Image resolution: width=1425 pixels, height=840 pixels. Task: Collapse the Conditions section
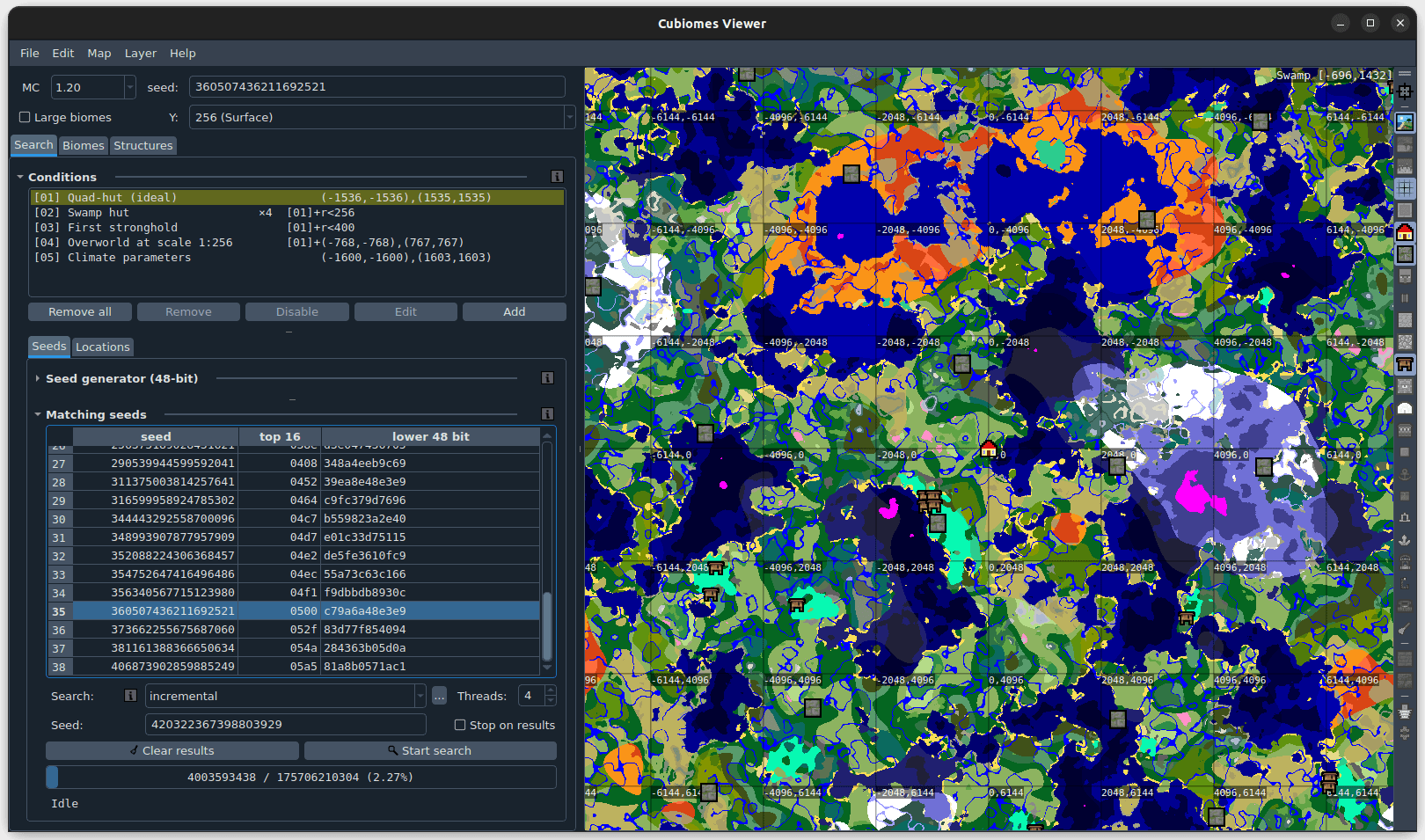point(20,177)
